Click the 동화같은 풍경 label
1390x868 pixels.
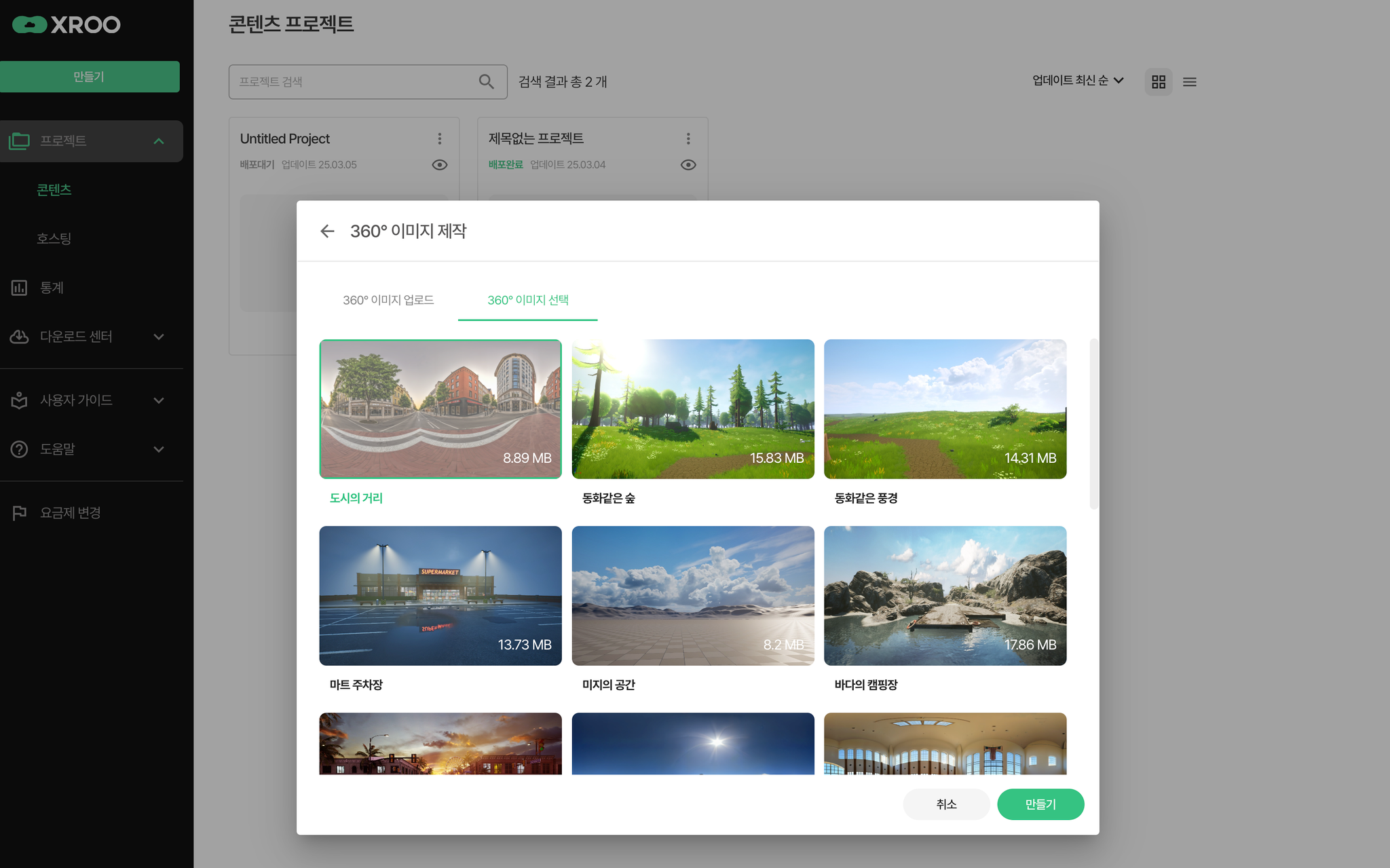pos(866,498)
